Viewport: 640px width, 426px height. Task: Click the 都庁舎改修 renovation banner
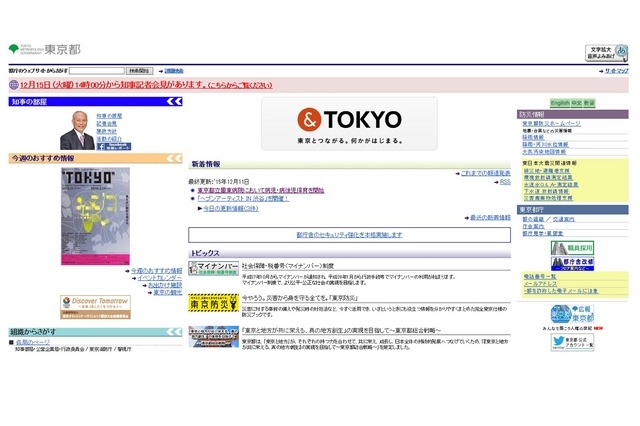click(x=572, y=264)
